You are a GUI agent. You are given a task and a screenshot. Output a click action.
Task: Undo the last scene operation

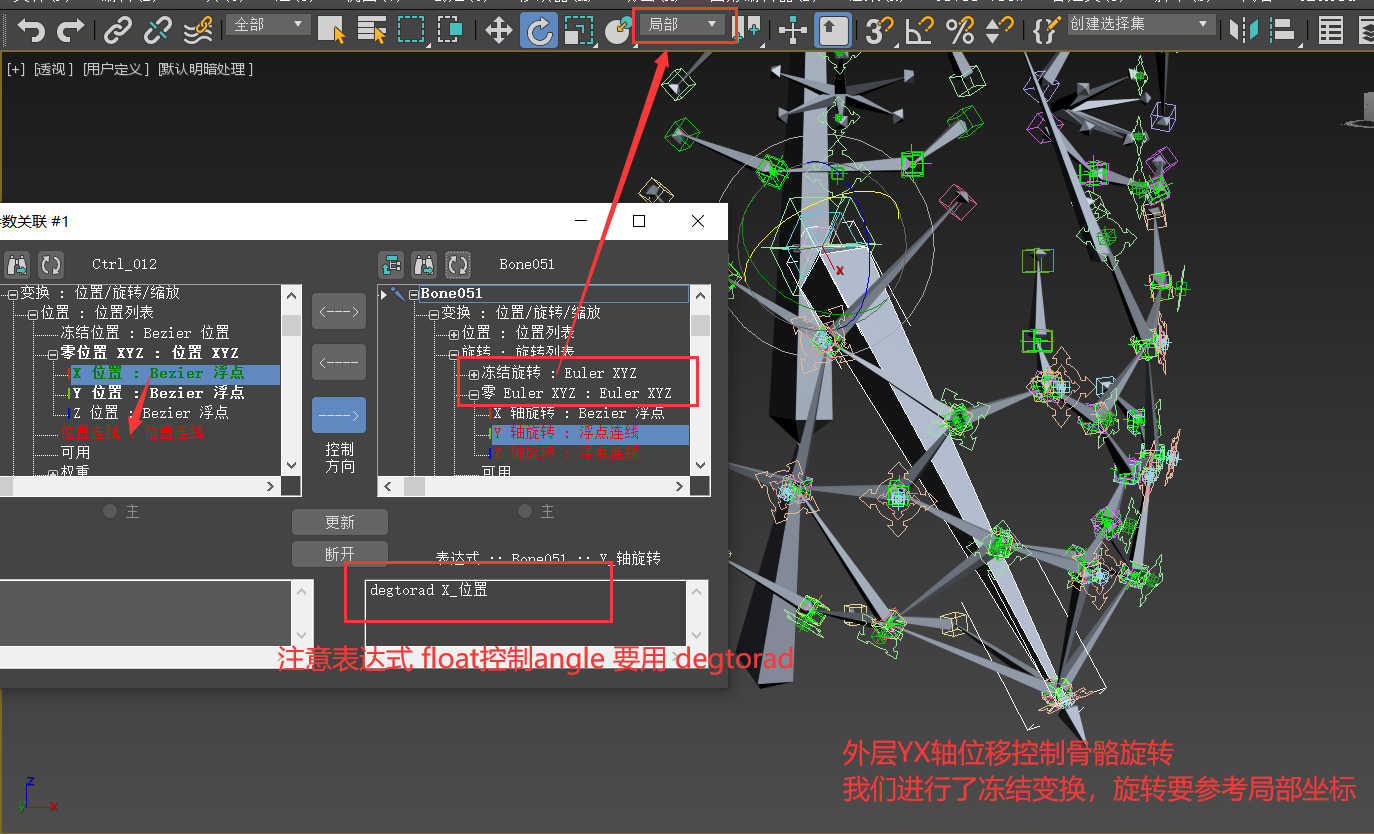[30, 30]
